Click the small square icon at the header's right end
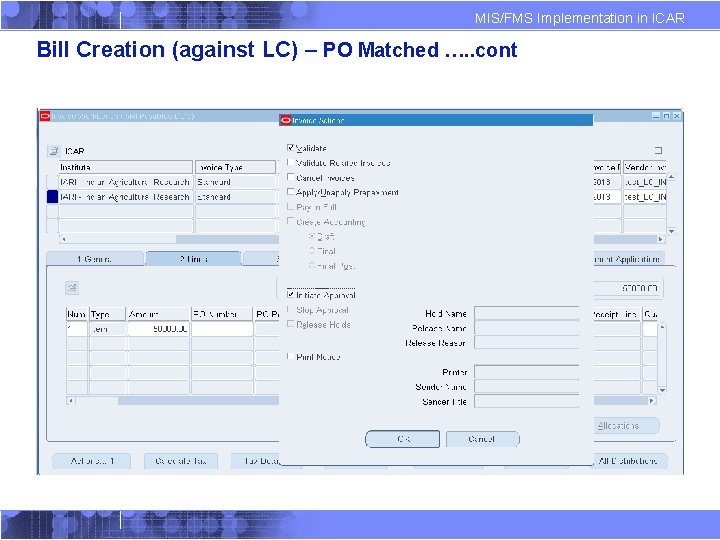 click(x=658, y=151)
